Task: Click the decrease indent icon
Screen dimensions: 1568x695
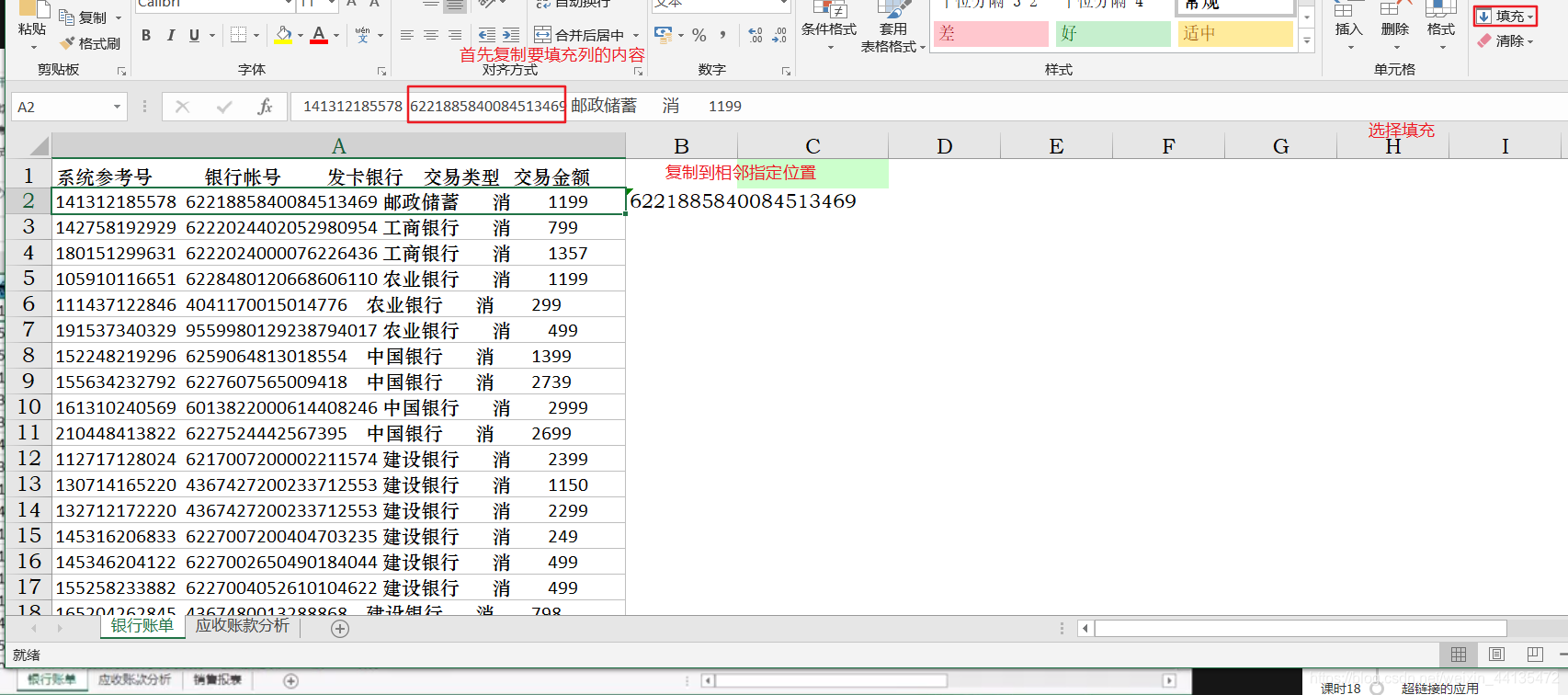Action: pos(487,35)
